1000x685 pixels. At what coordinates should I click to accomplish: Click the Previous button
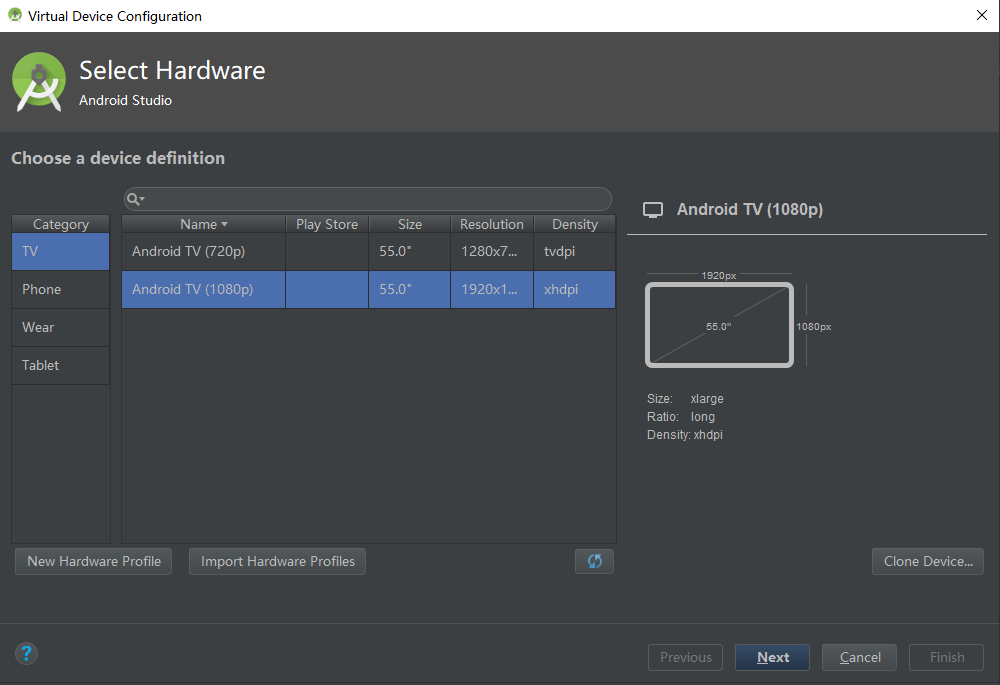[686, 658]
